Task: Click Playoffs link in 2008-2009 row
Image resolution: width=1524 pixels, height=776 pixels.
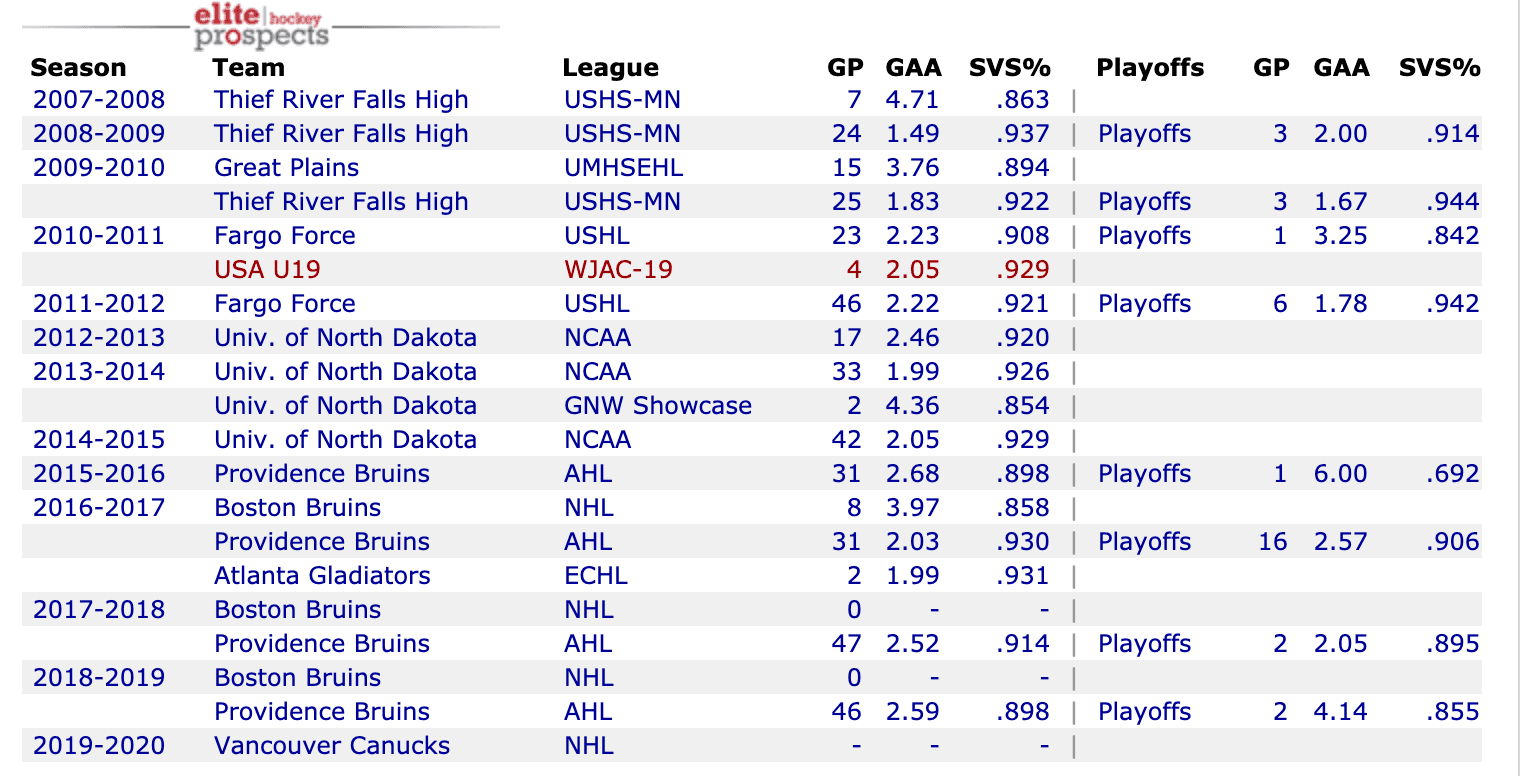Action: coord(1144,134)
